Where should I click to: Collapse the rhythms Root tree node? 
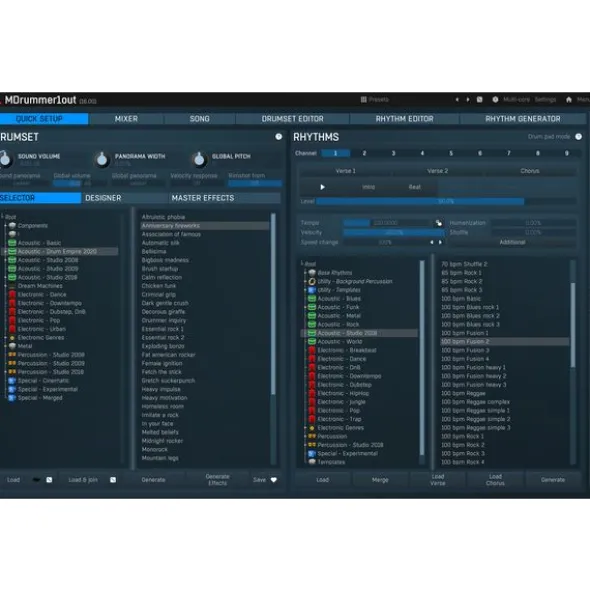[x=302, y=264]
